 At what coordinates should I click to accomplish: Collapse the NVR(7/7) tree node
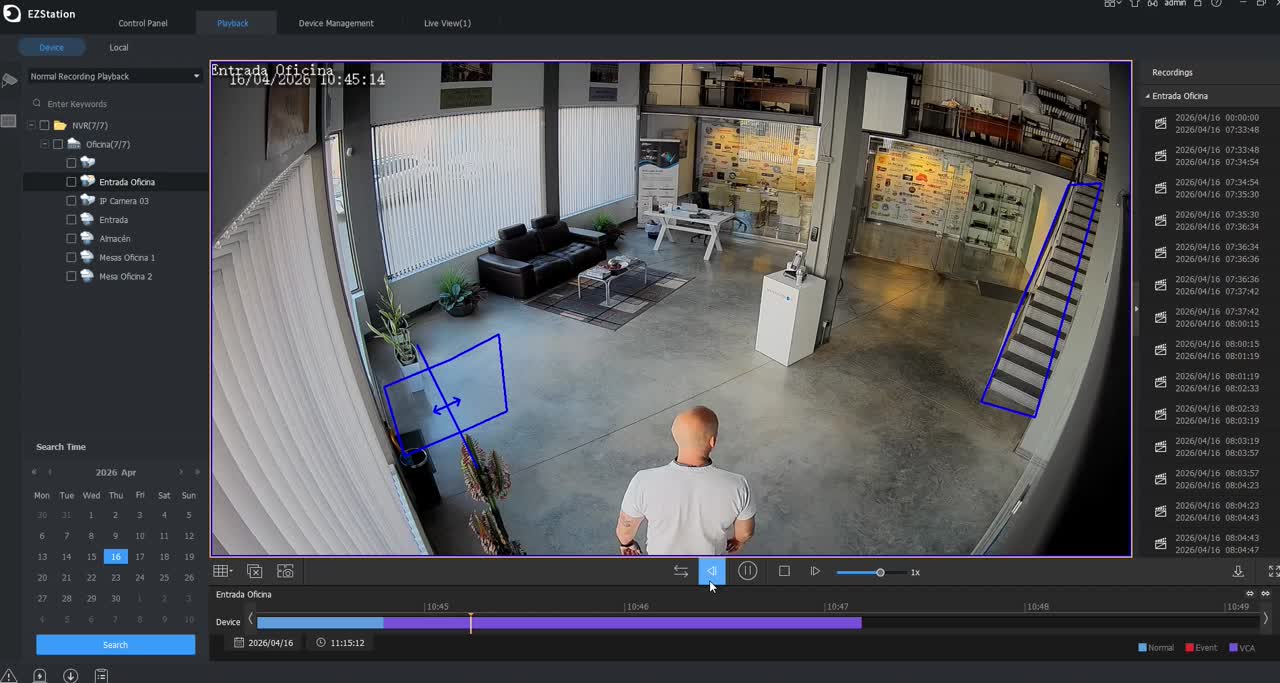31,126
